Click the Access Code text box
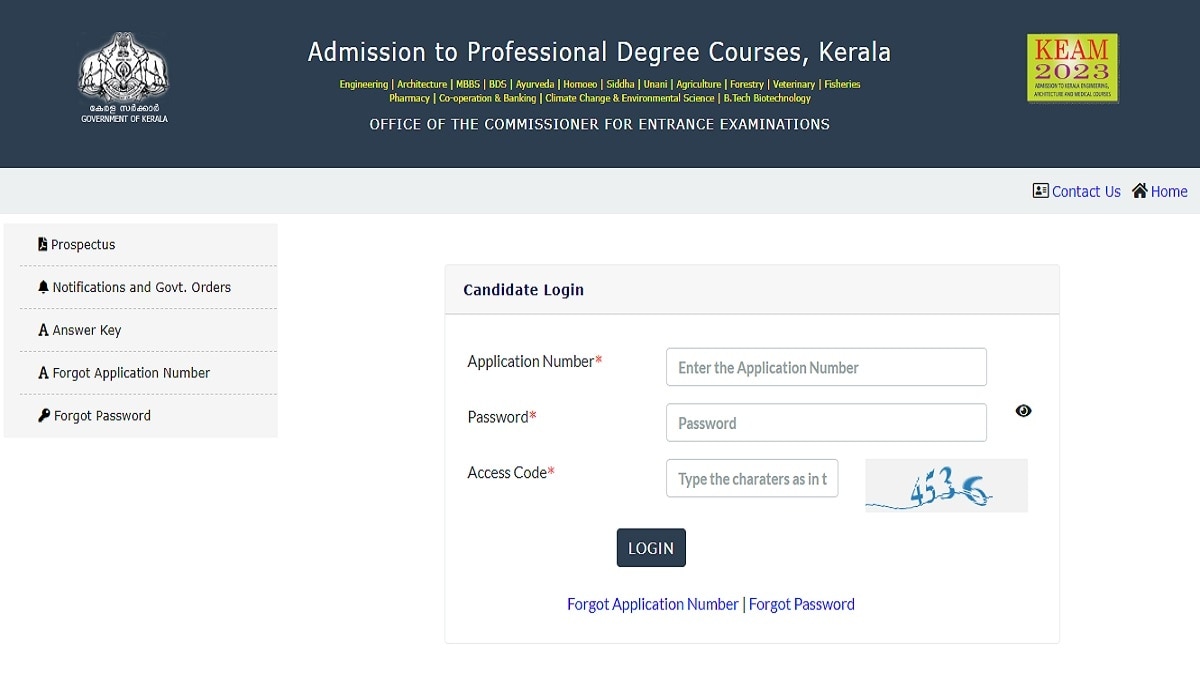1200x675 pixels. (751, 478)
